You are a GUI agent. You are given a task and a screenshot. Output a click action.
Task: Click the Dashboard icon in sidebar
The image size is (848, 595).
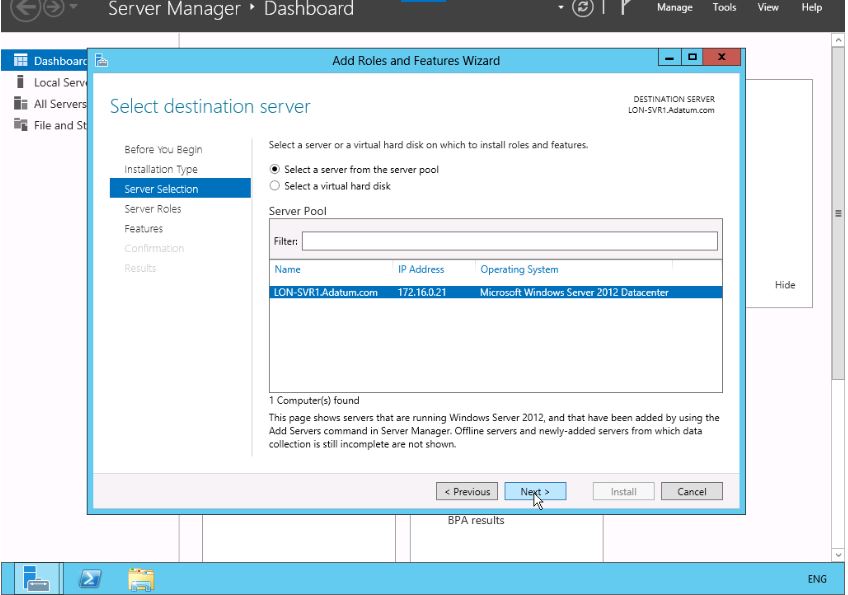[x=20, y=62]
